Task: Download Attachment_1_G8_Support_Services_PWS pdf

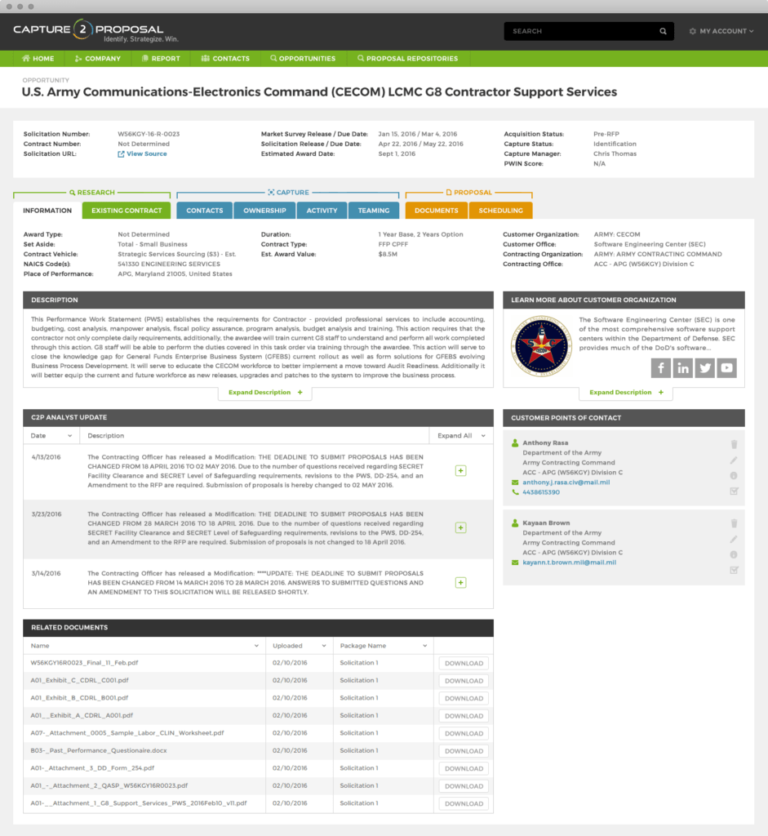Action: click(464, 804)
